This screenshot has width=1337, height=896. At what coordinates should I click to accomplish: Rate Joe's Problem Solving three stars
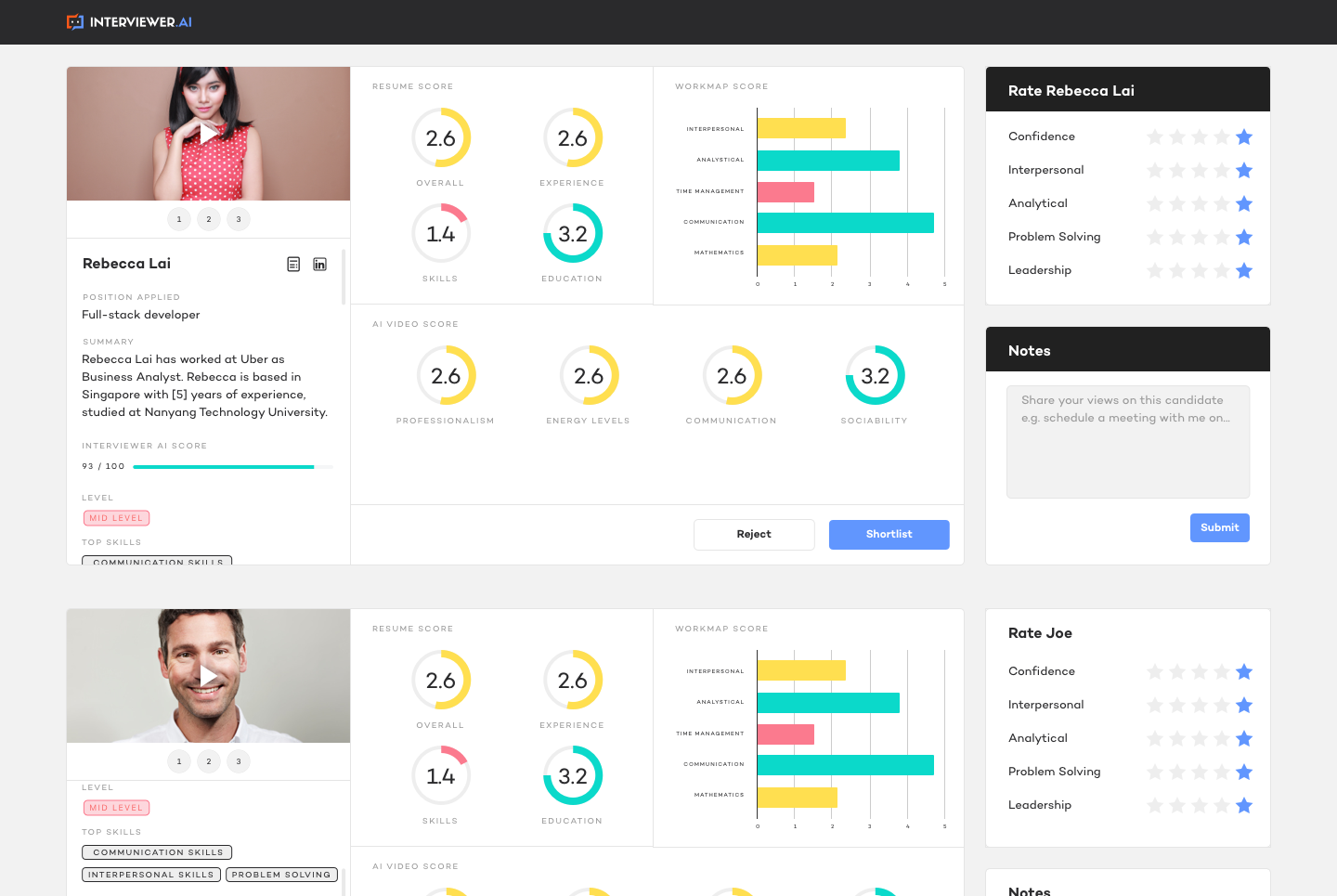[1200, 773]
